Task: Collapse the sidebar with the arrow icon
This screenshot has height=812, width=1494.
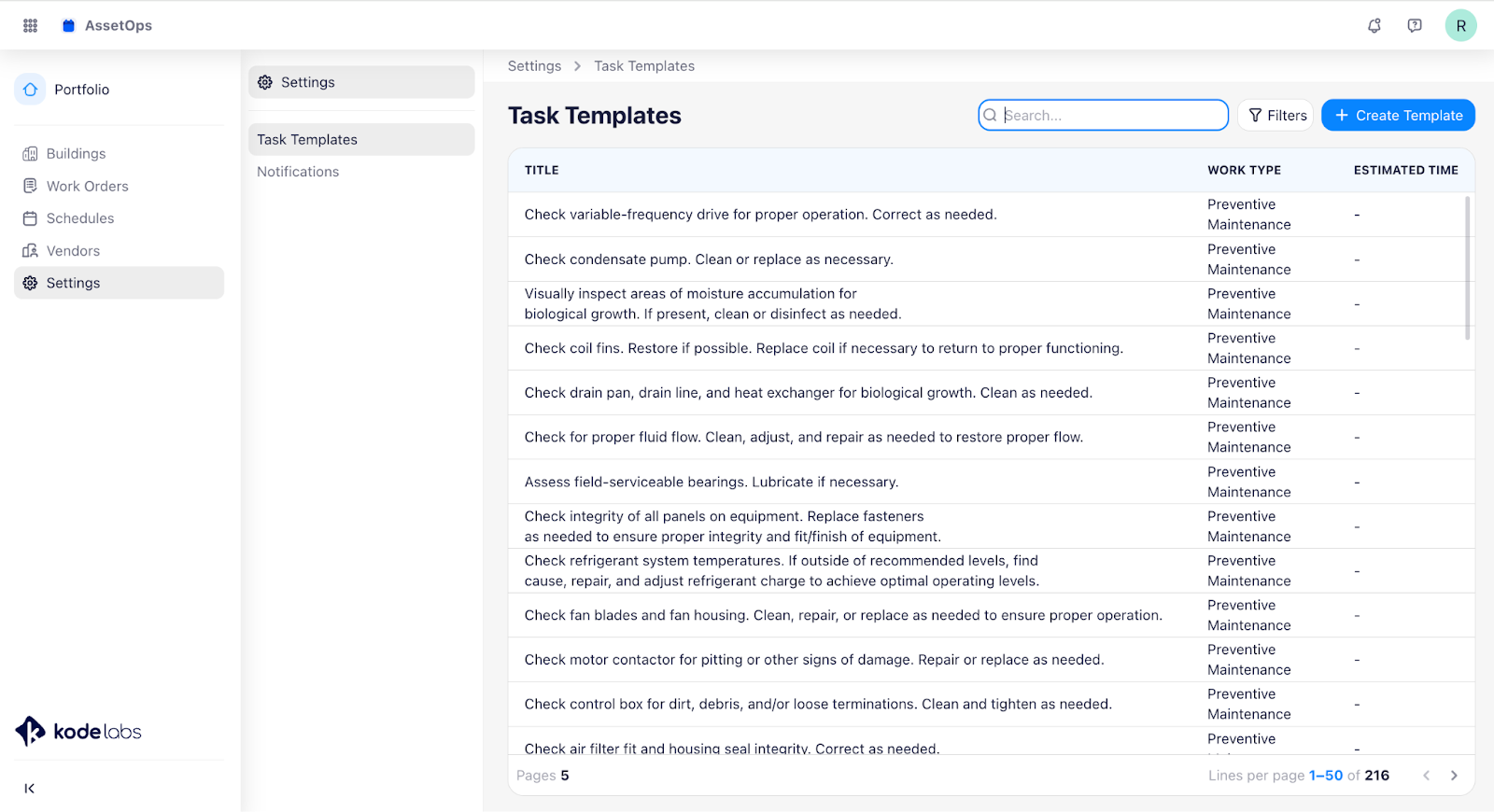Action: pos(30,789)
